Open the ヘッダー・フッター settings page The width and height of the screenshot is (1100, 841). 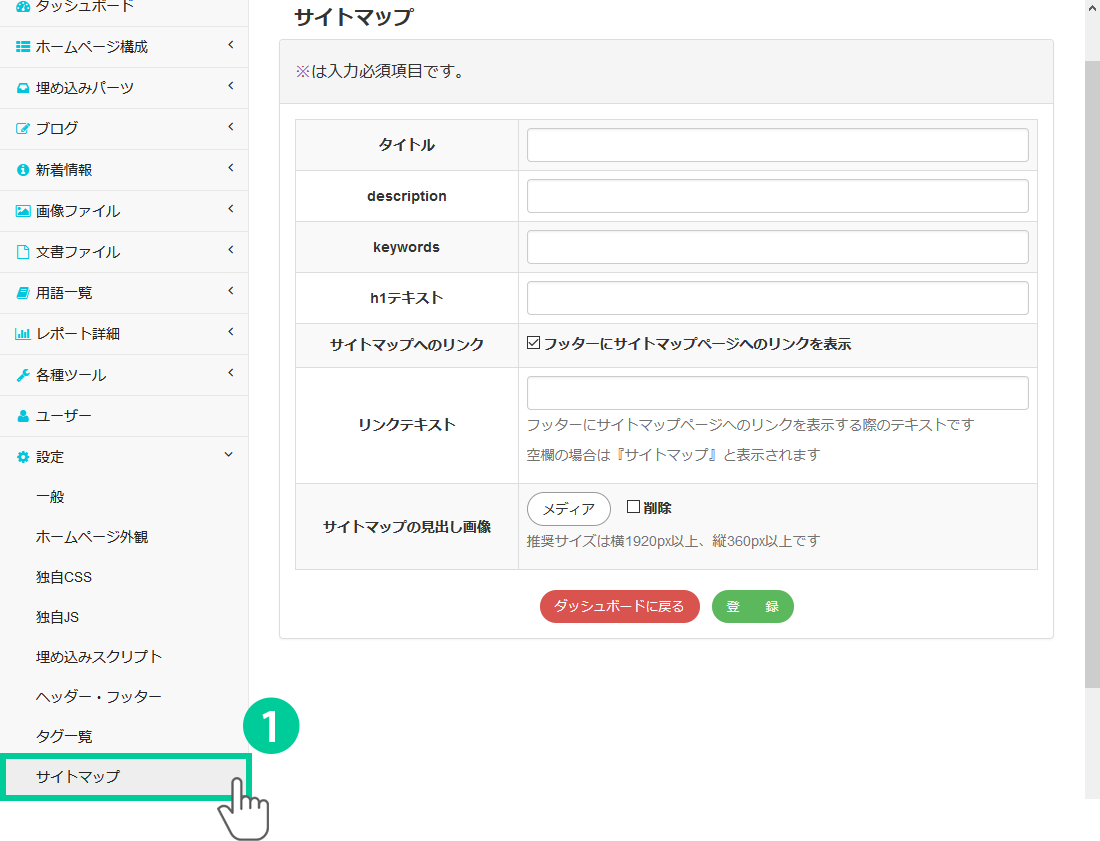(x=98, y=697)
